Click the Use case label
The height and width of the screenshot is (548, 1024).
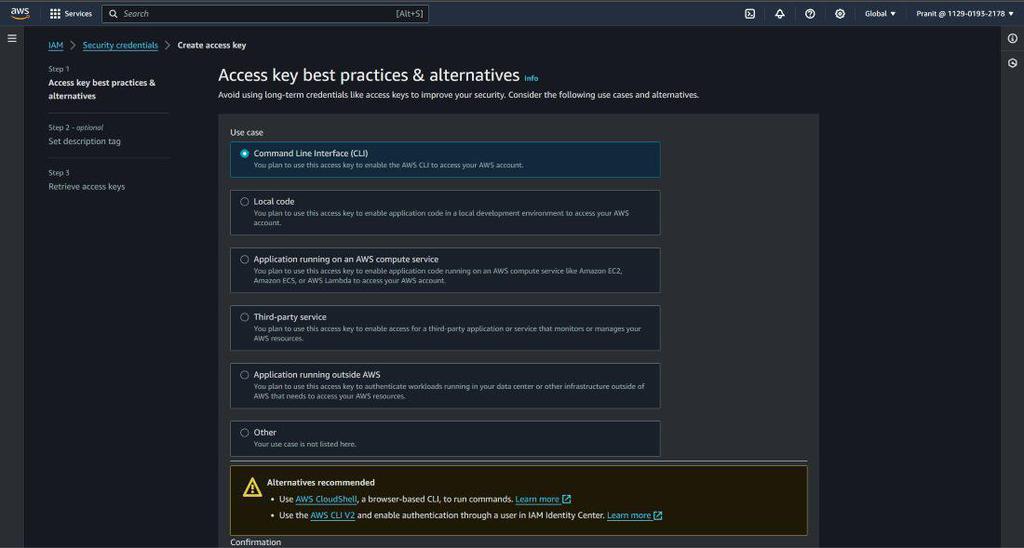coord(247,133)
